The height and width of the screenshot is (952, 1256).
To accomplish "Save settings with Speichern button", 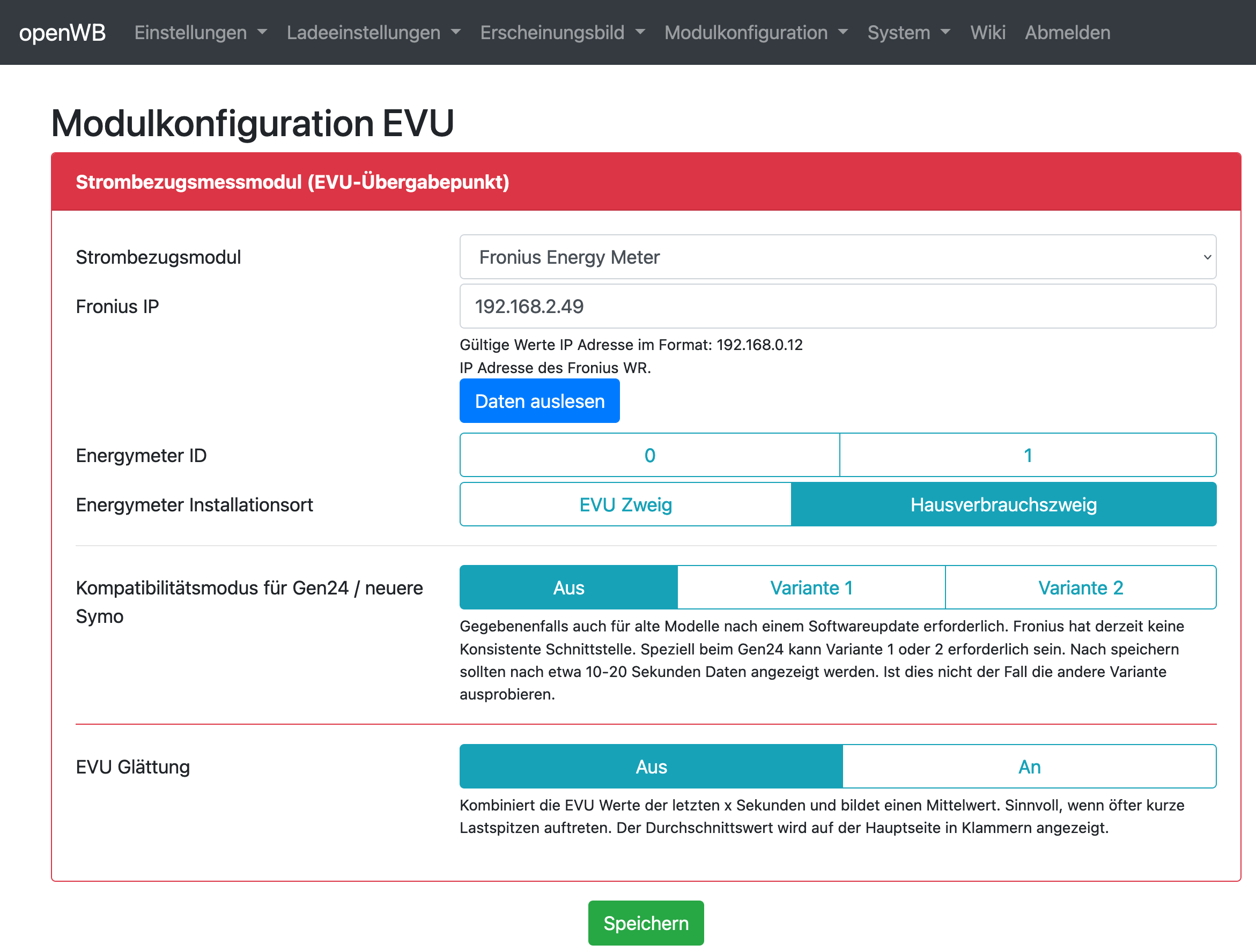I will 646,923.
